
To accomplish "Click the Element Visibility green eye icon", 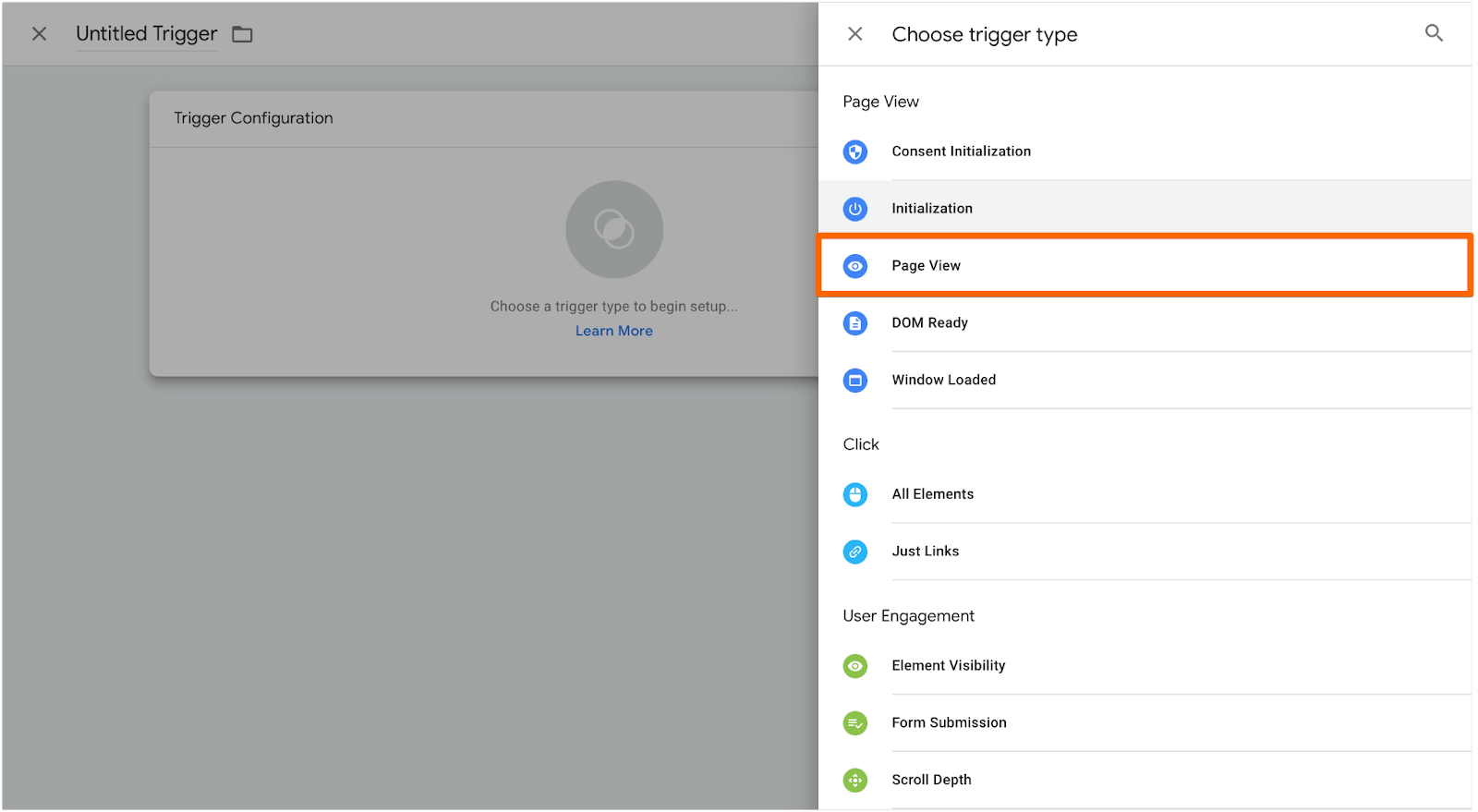I will pyautogui.click(x=855, y=666).
